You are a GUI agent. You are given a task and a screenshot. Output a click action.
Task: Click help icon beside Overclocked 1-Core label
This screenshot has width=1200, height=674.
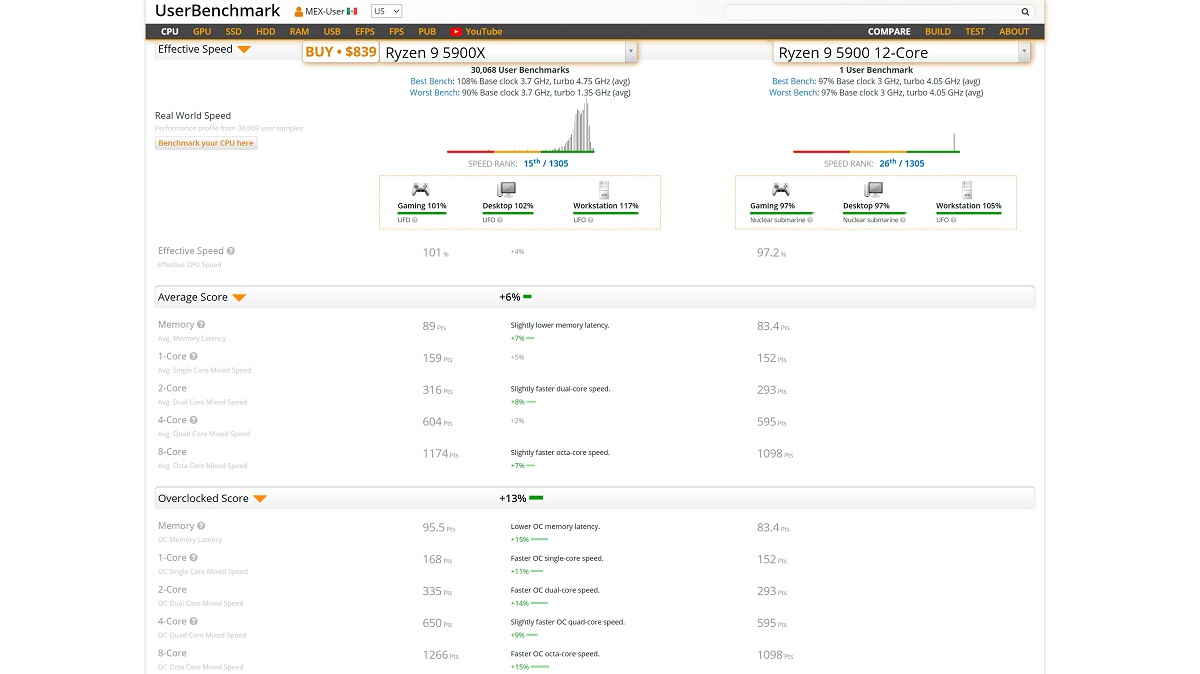[194, 558]
